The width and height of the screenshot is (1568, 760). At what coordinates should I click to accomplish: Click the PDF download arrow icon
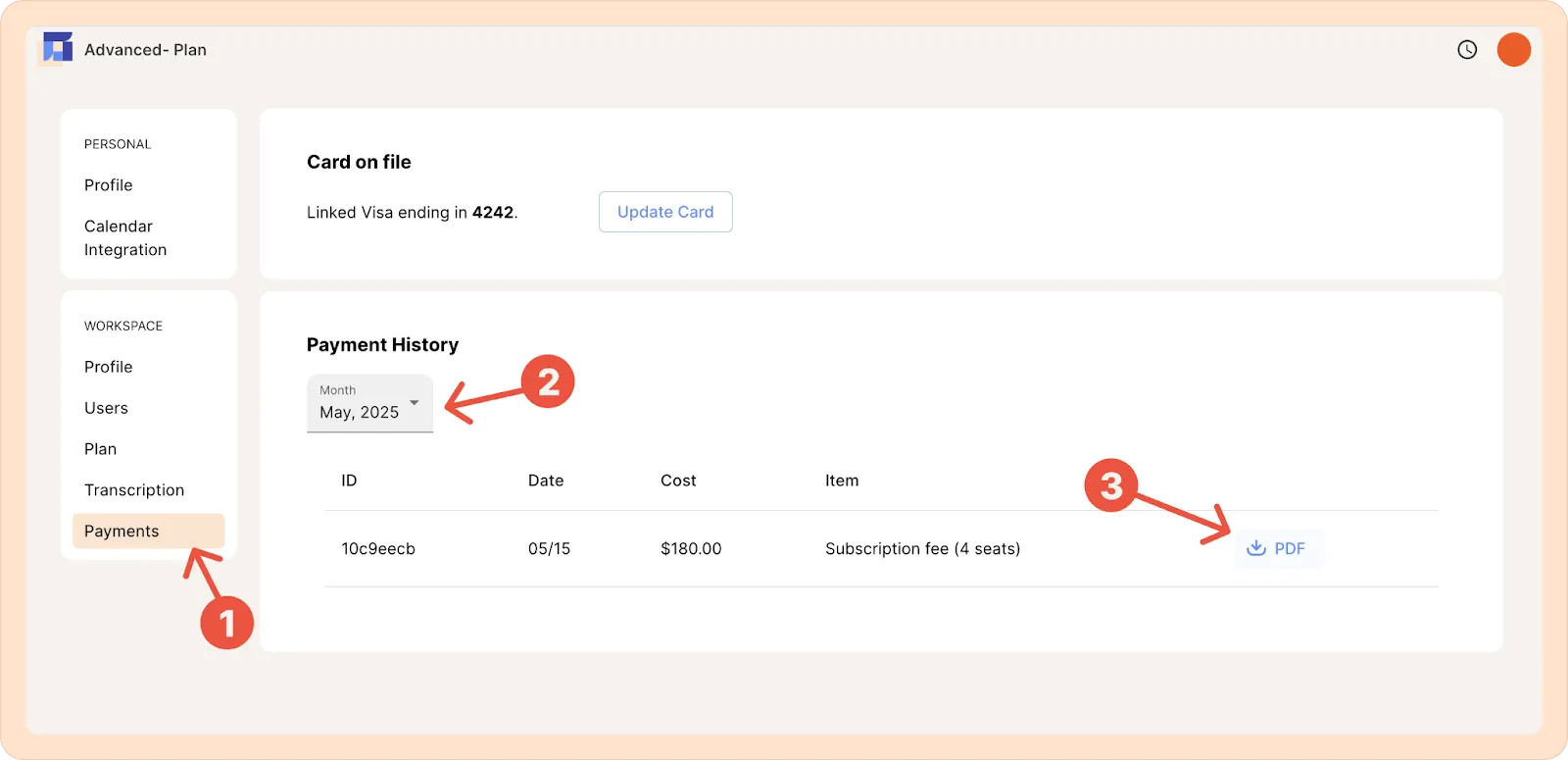tap(1256, 548)
